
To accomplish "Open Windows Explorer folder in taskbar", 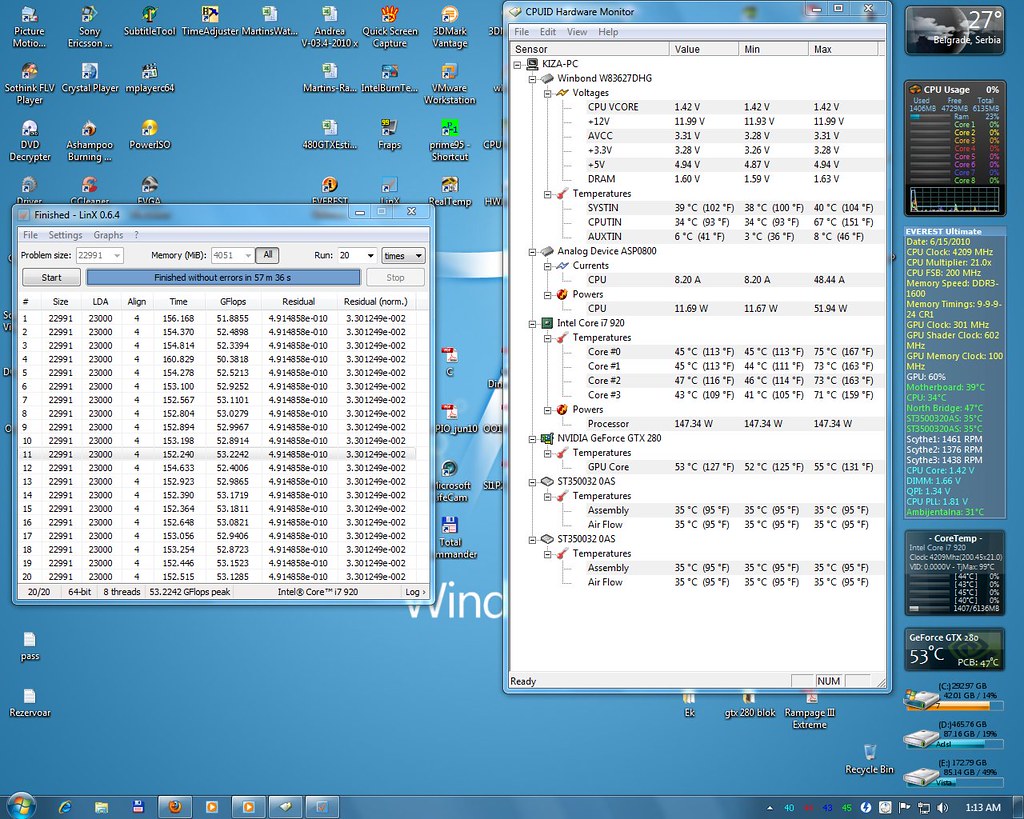I will click(x=101, y=807).
